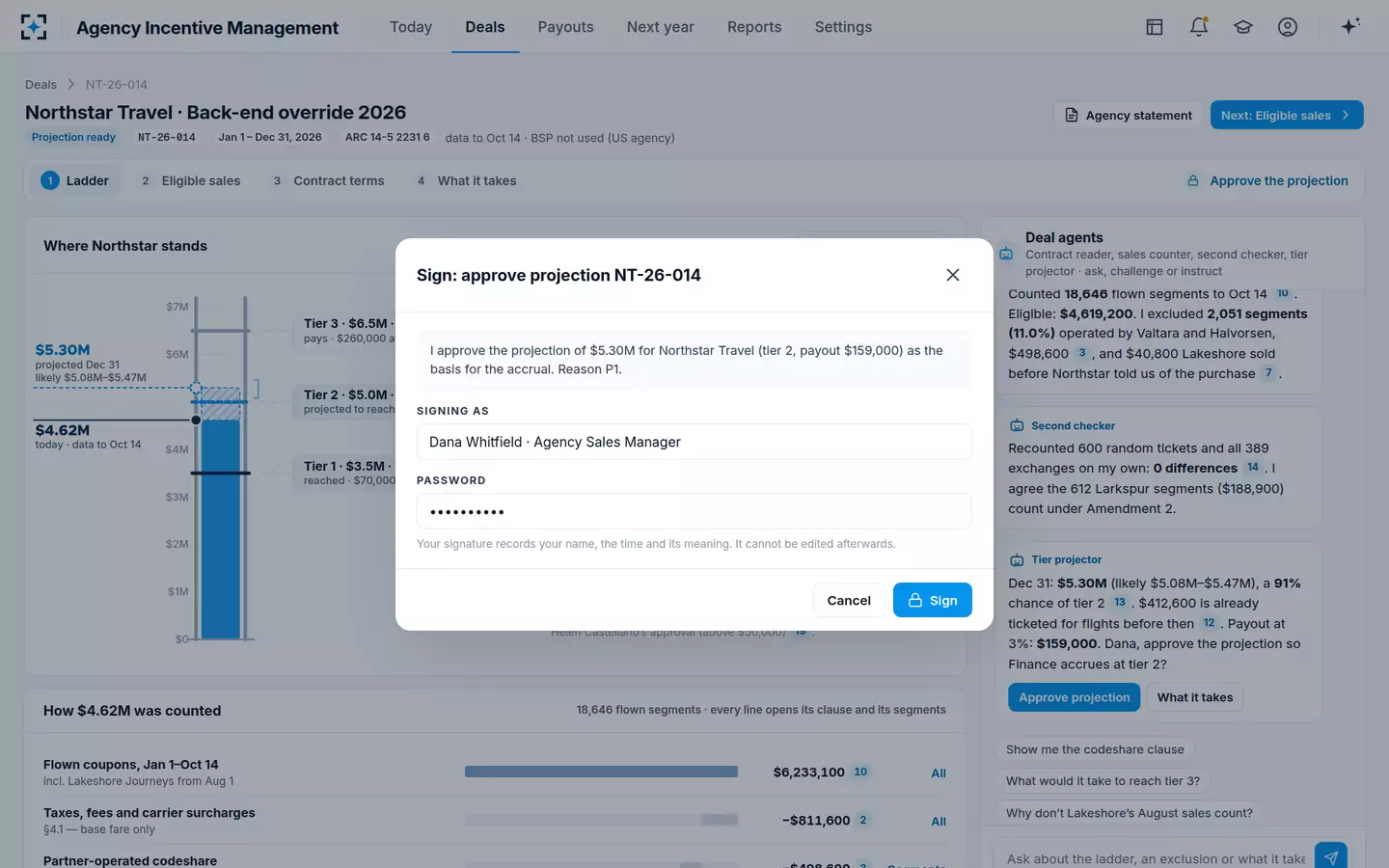The height and width of the screenshot is (868, 1389).
Task: Open the Reports tab
Action: coord(754,27)
